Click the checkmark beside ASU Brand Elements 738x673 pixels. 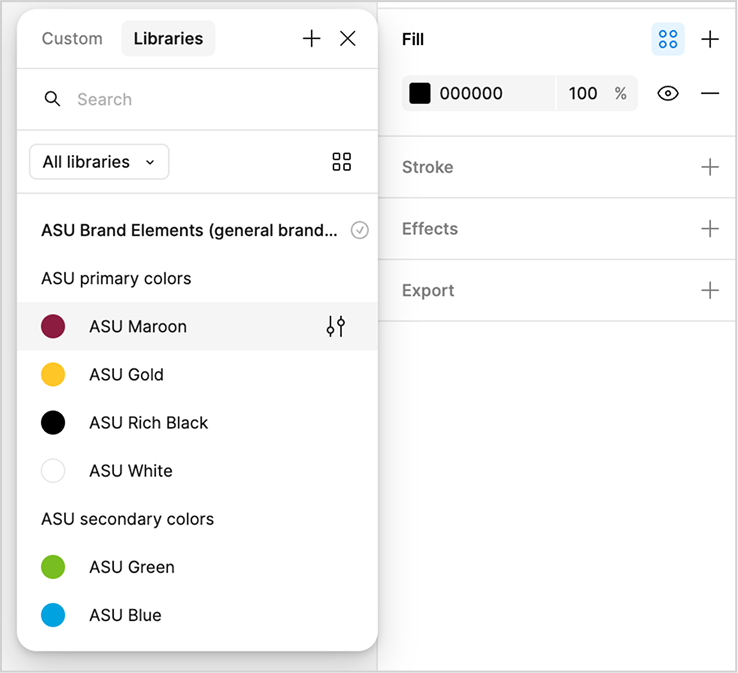coord(360,230)
